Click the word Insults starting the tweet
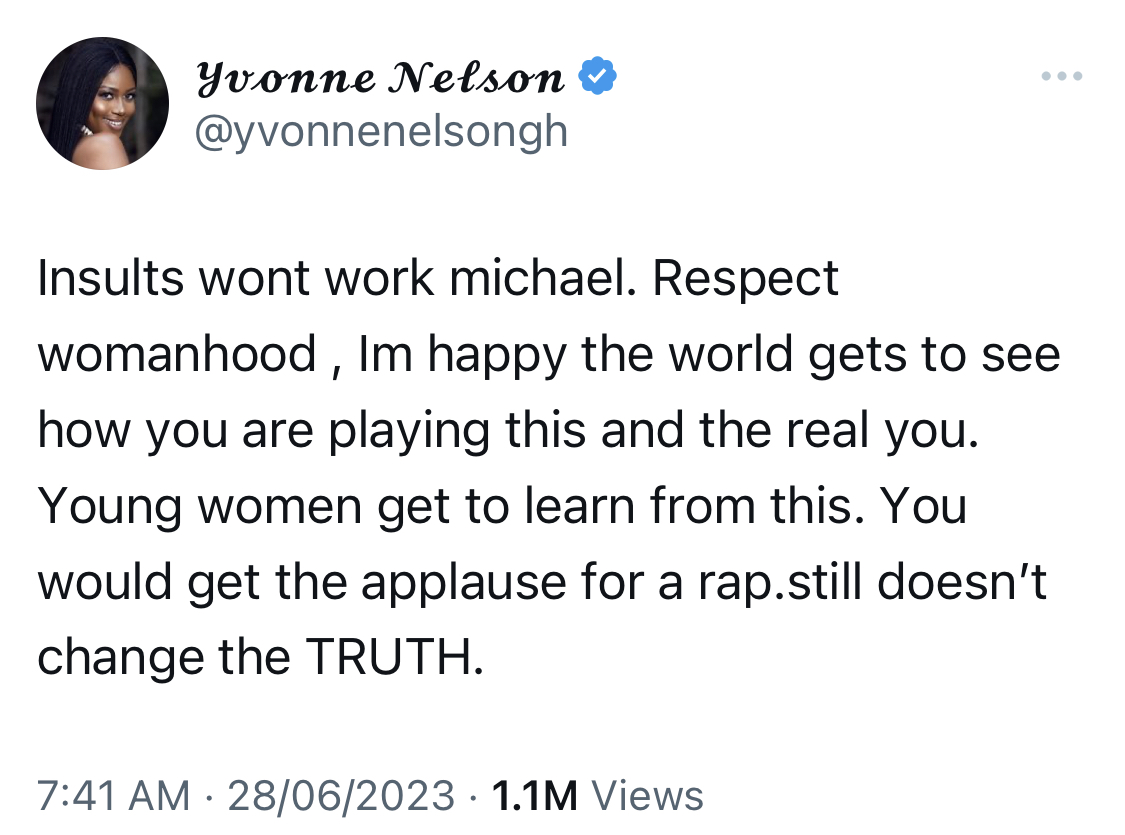The width and height of the screenshot is (1125, 835). (x=110, y=278)
